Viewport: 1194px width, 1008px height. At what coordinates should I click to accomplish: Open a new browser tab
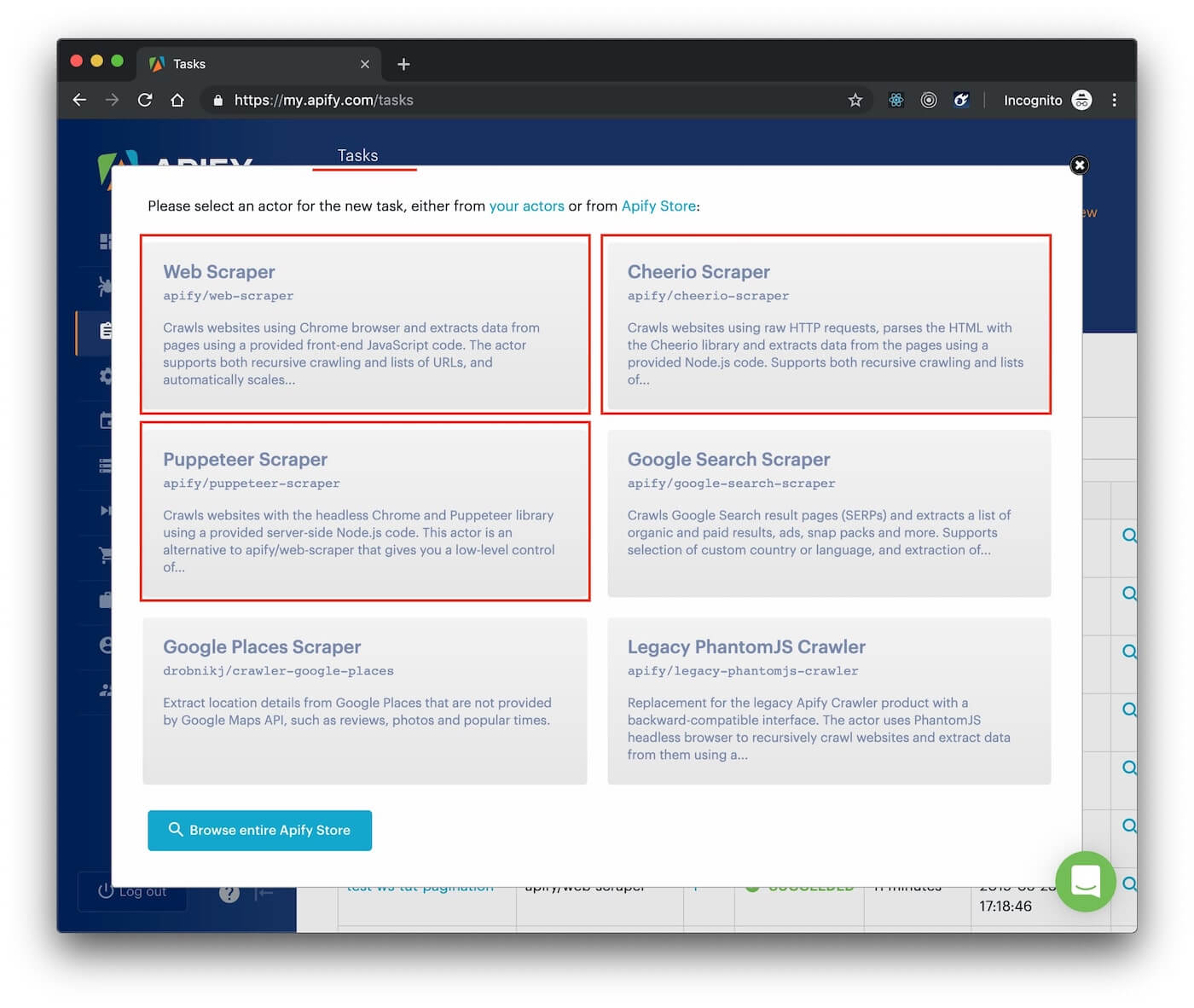point(403,64)
